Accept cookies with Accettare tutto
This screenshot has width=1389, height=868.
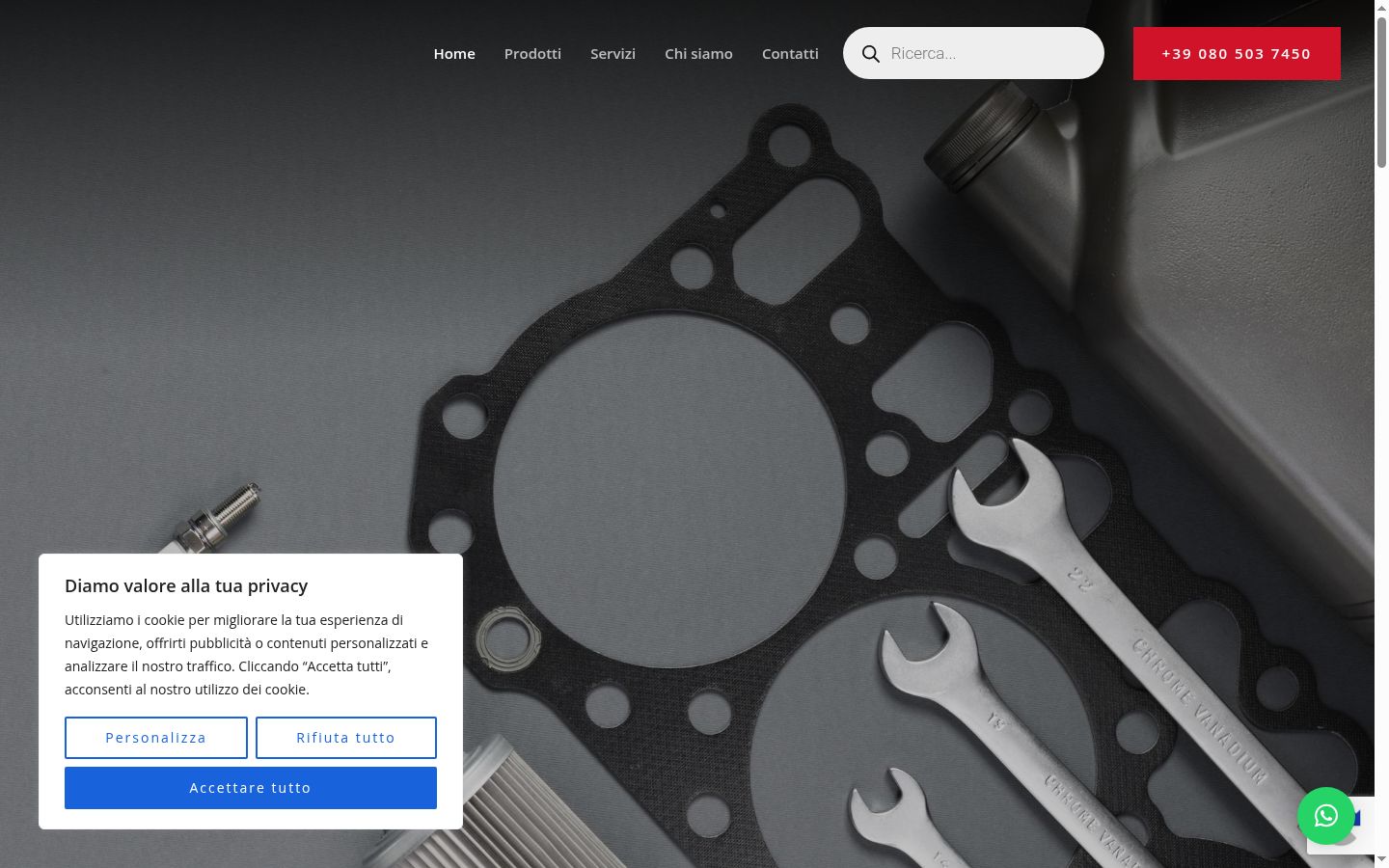(251, 788)
